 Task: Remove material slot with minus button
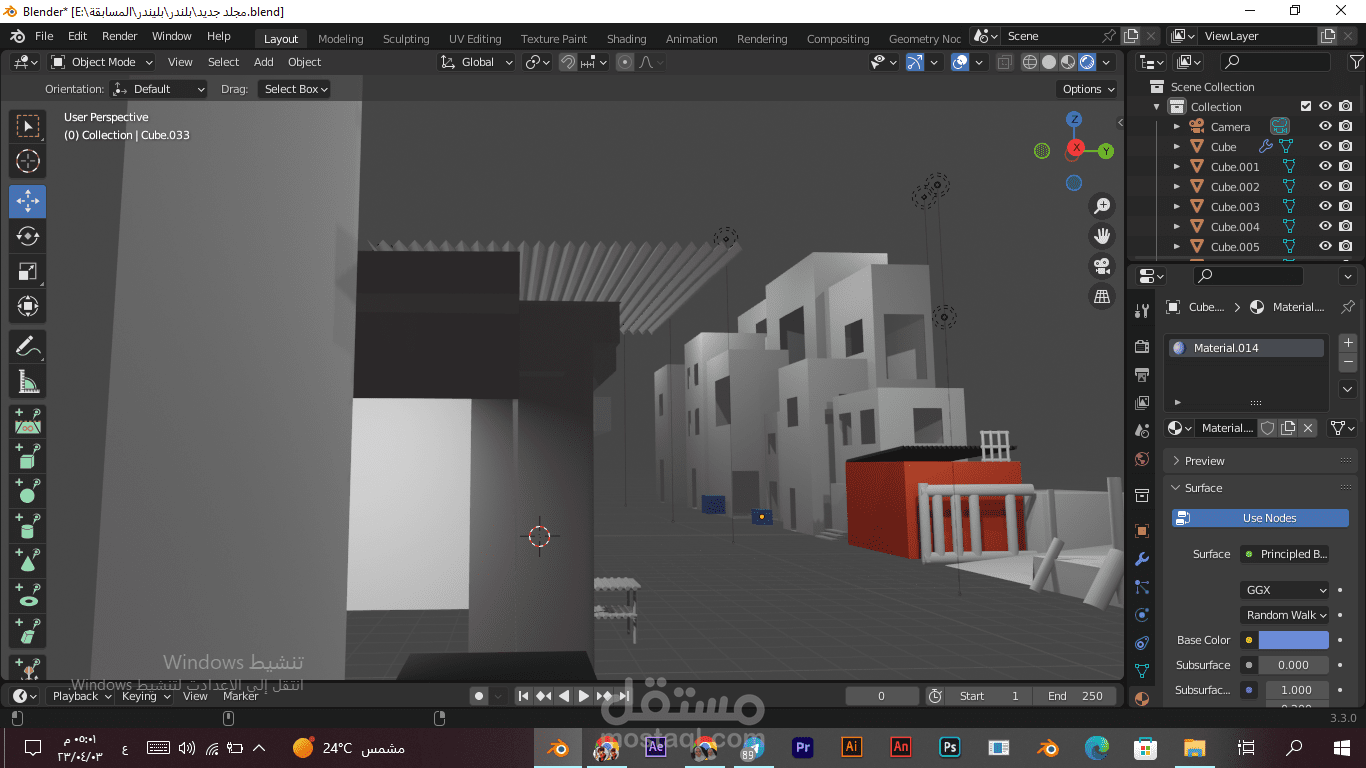coord(1348,362)
